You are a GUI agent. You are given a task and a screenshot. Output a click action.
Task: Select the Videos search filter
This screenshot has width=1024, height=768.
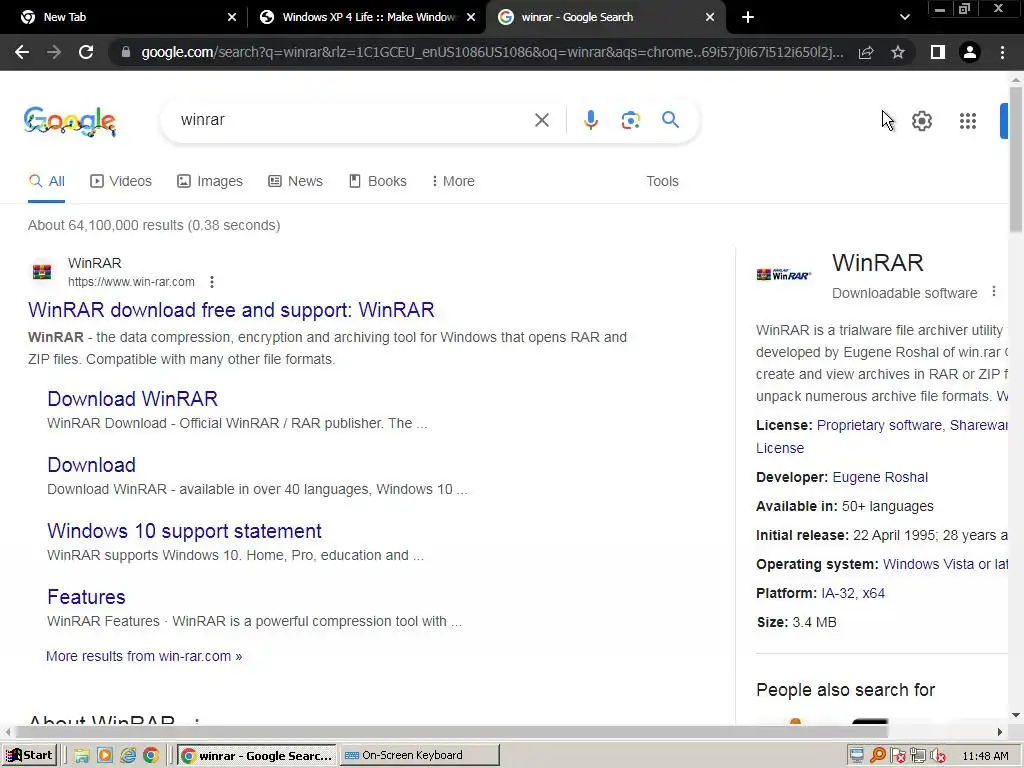click(x=121, y=182)
